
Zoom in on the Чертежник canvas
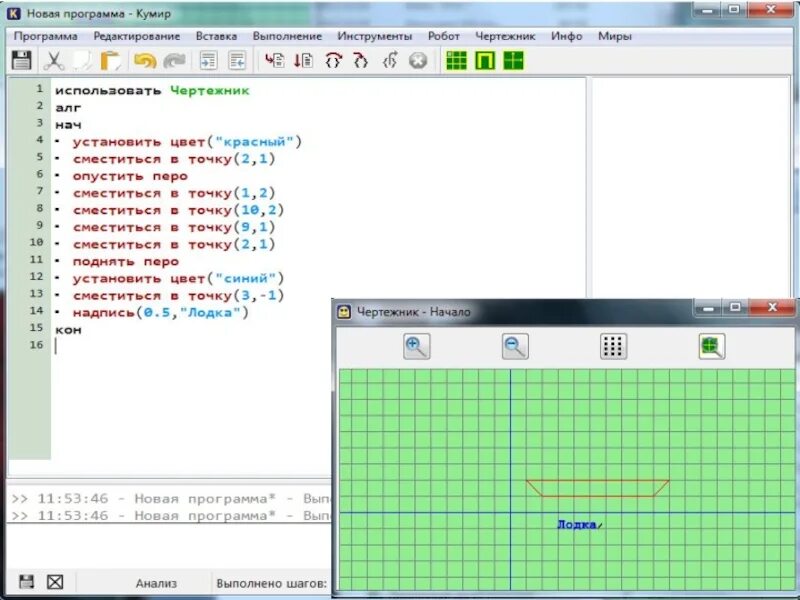click(416, 346)
